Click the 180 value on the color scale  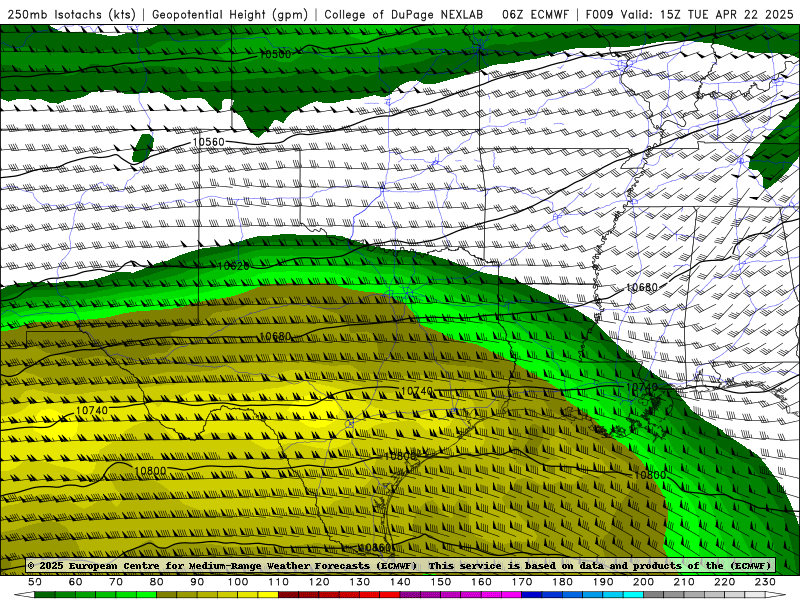point(562,582)
